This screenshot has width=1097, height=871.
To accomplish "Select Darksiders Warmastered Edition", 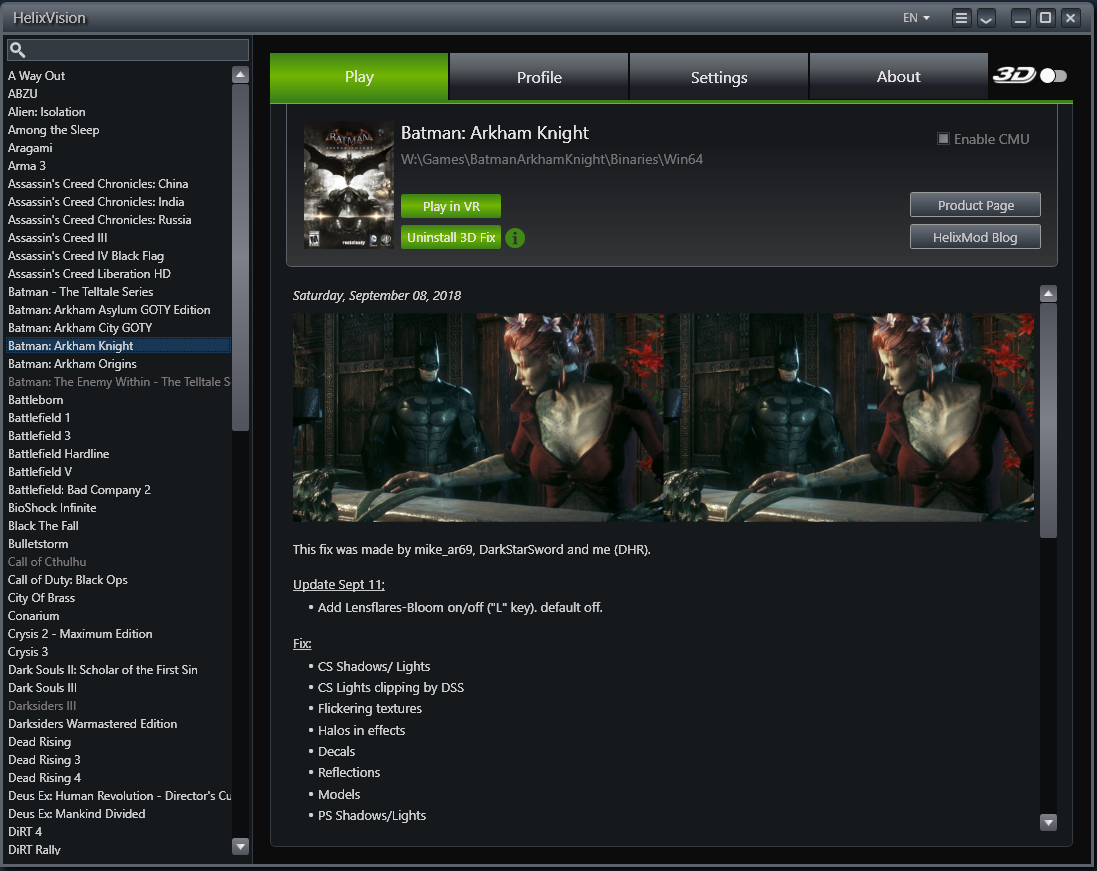I will coord(92,724).
